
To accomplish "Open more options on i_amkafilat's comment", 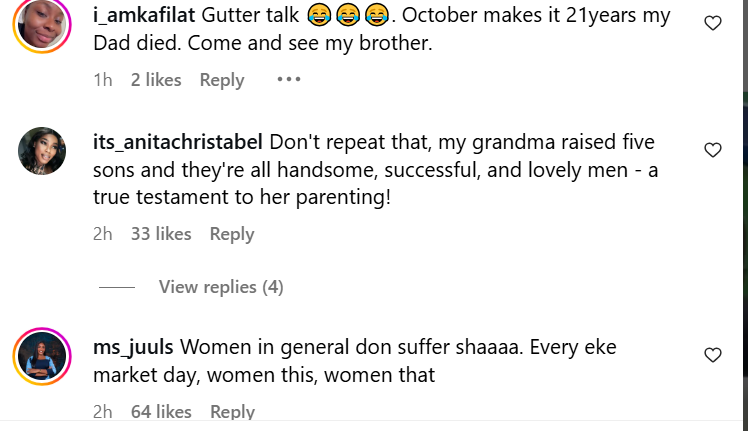I will point(288,80).
